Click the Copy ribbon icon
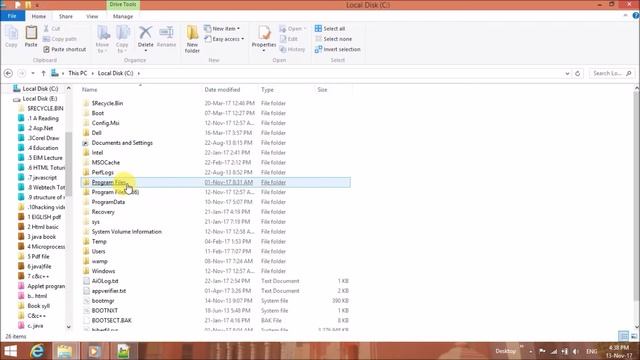Image resolution: width=640 pixels, height=360 pixels. click(11, 37)
